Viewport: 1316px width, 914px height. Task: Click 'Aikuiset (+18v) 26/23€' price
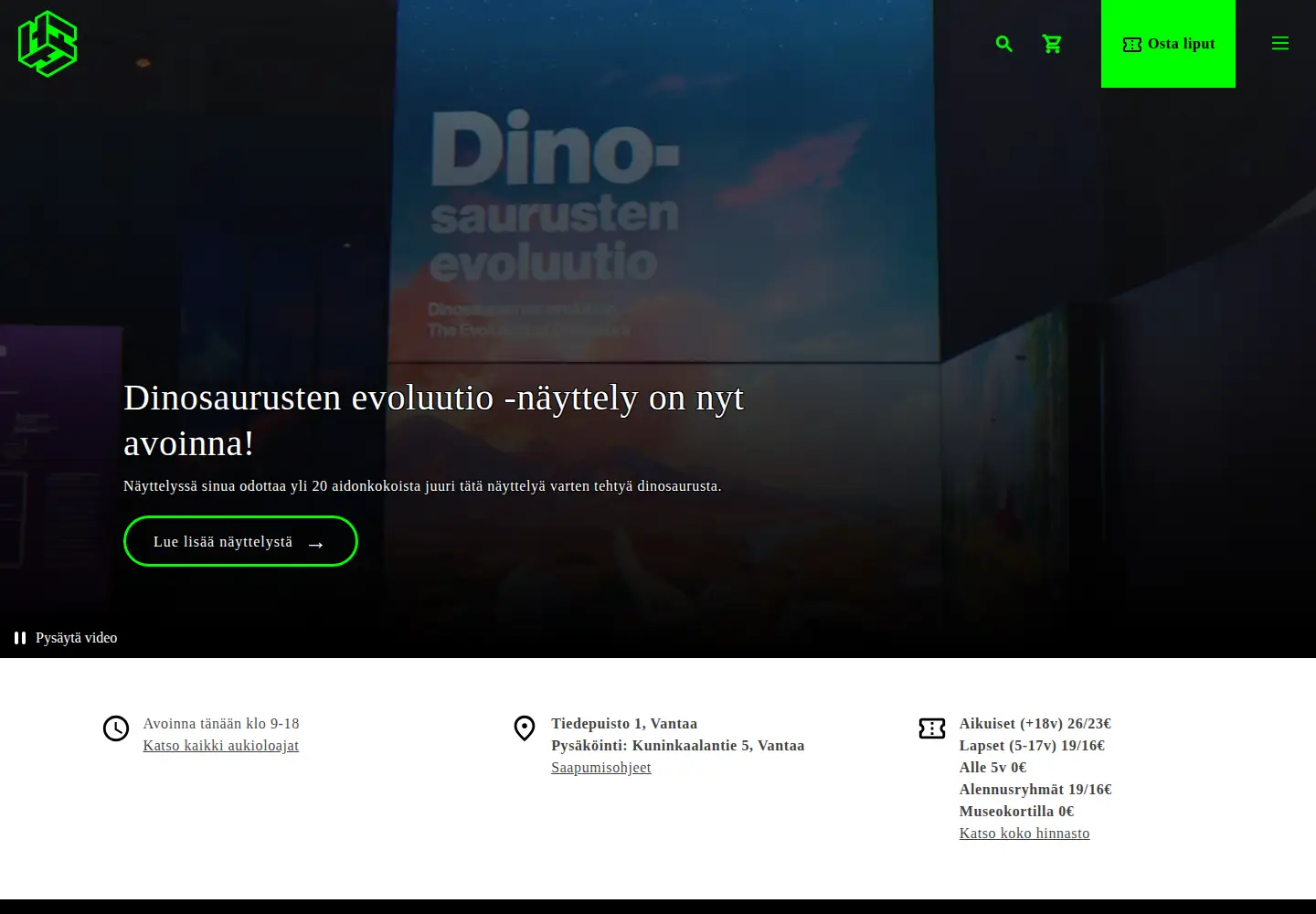1035,724
